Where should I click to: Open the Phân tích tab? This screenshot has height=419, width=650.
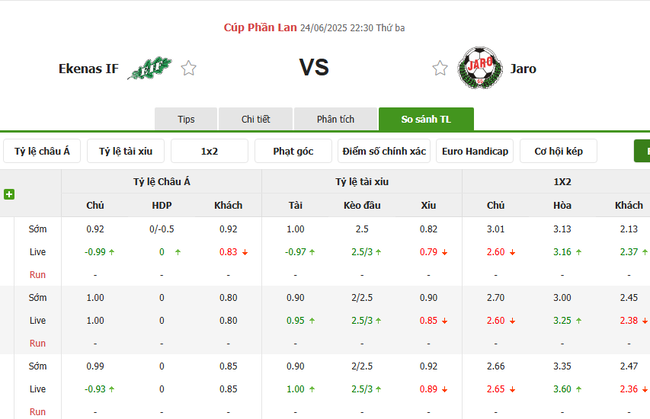click(336, 119)
